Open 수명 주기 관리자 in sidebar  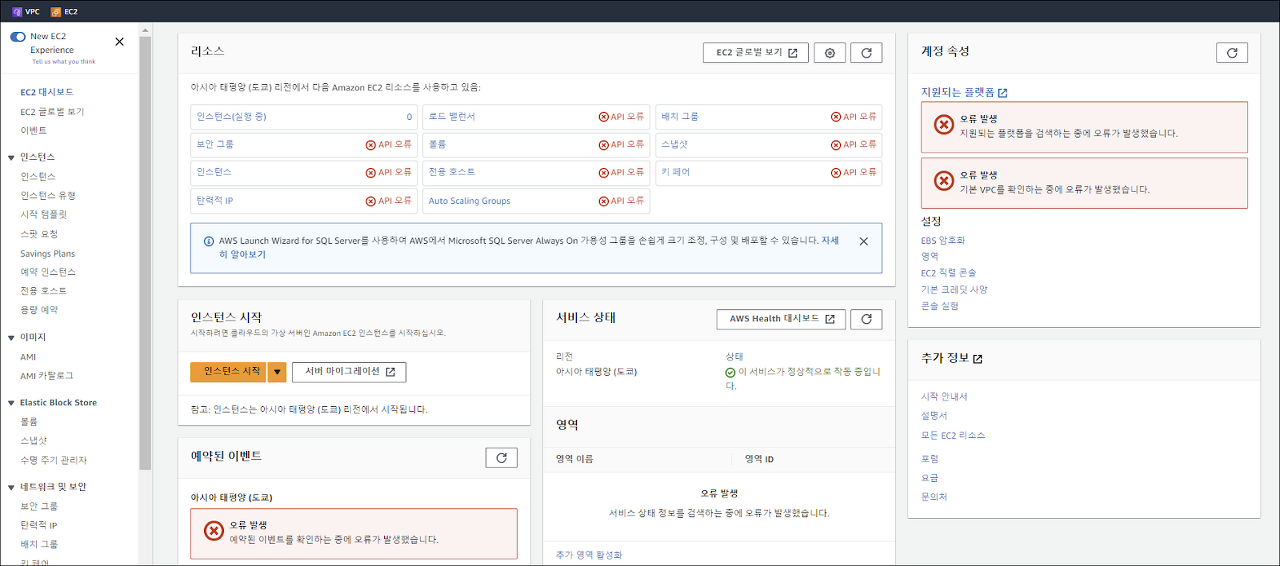(54, 460)
